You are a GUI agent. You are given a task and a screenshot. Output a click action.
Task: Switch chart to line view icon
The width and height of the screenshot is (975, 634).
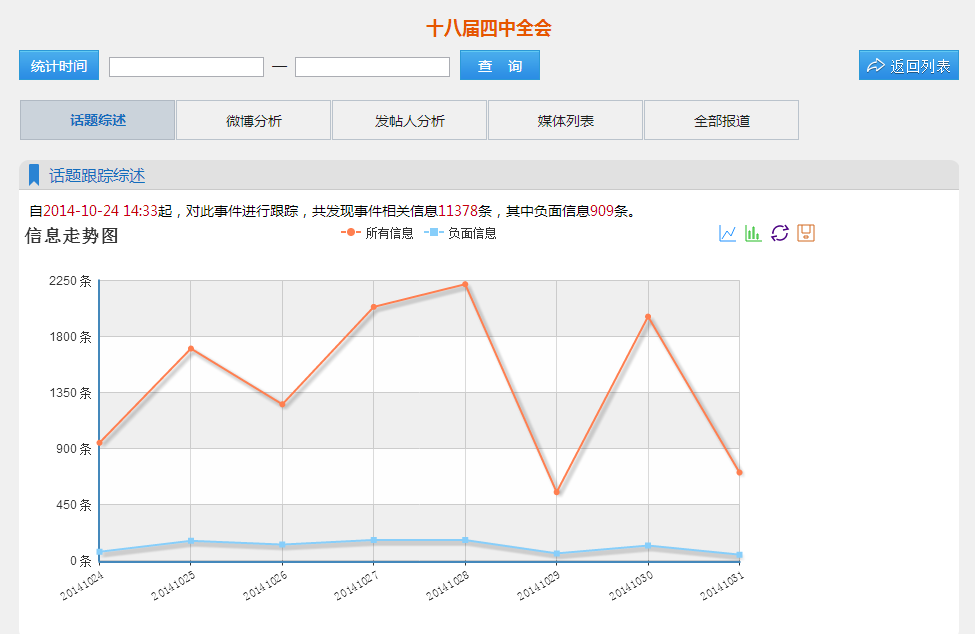727,233
